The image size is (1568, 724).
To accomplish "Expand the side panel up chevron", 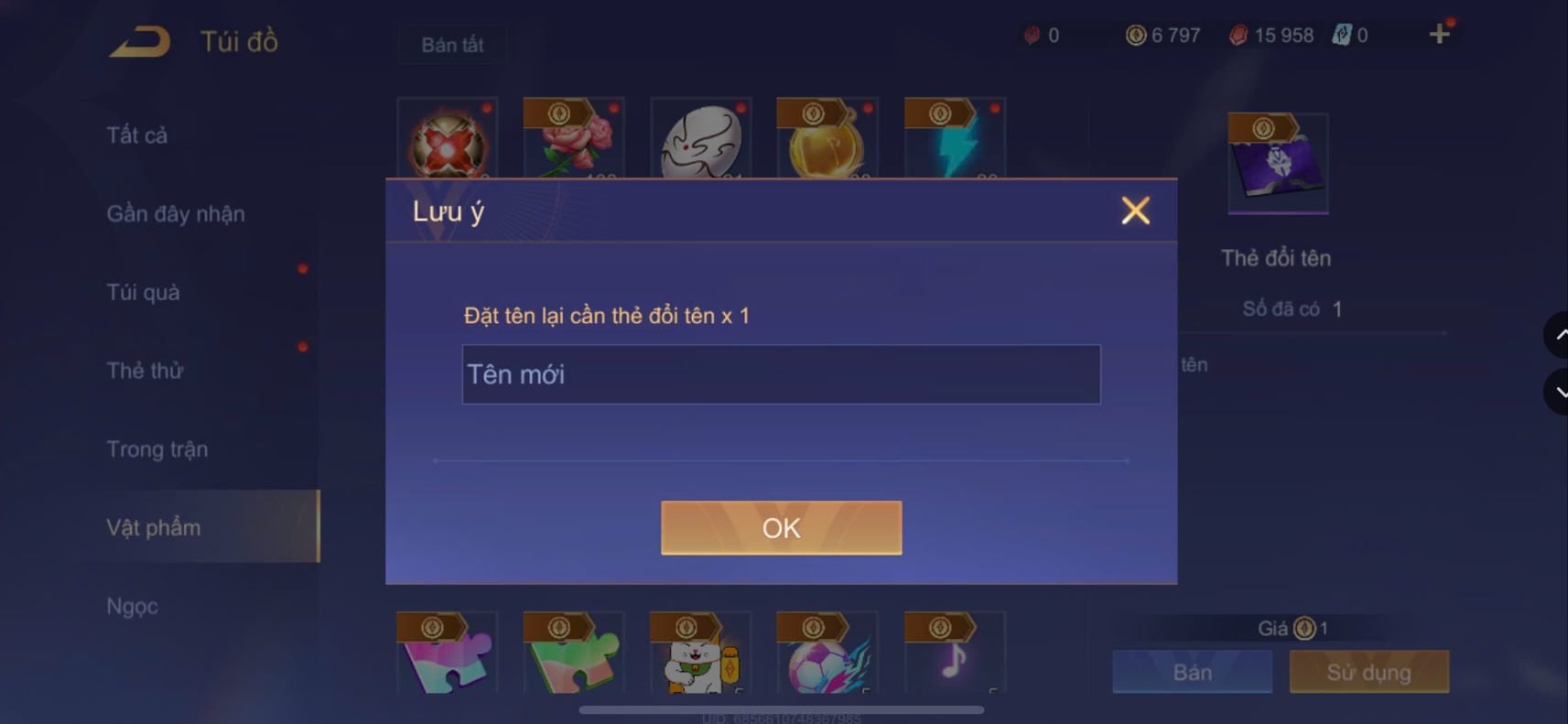I will pyautogui.click(x=1558, y=335).
